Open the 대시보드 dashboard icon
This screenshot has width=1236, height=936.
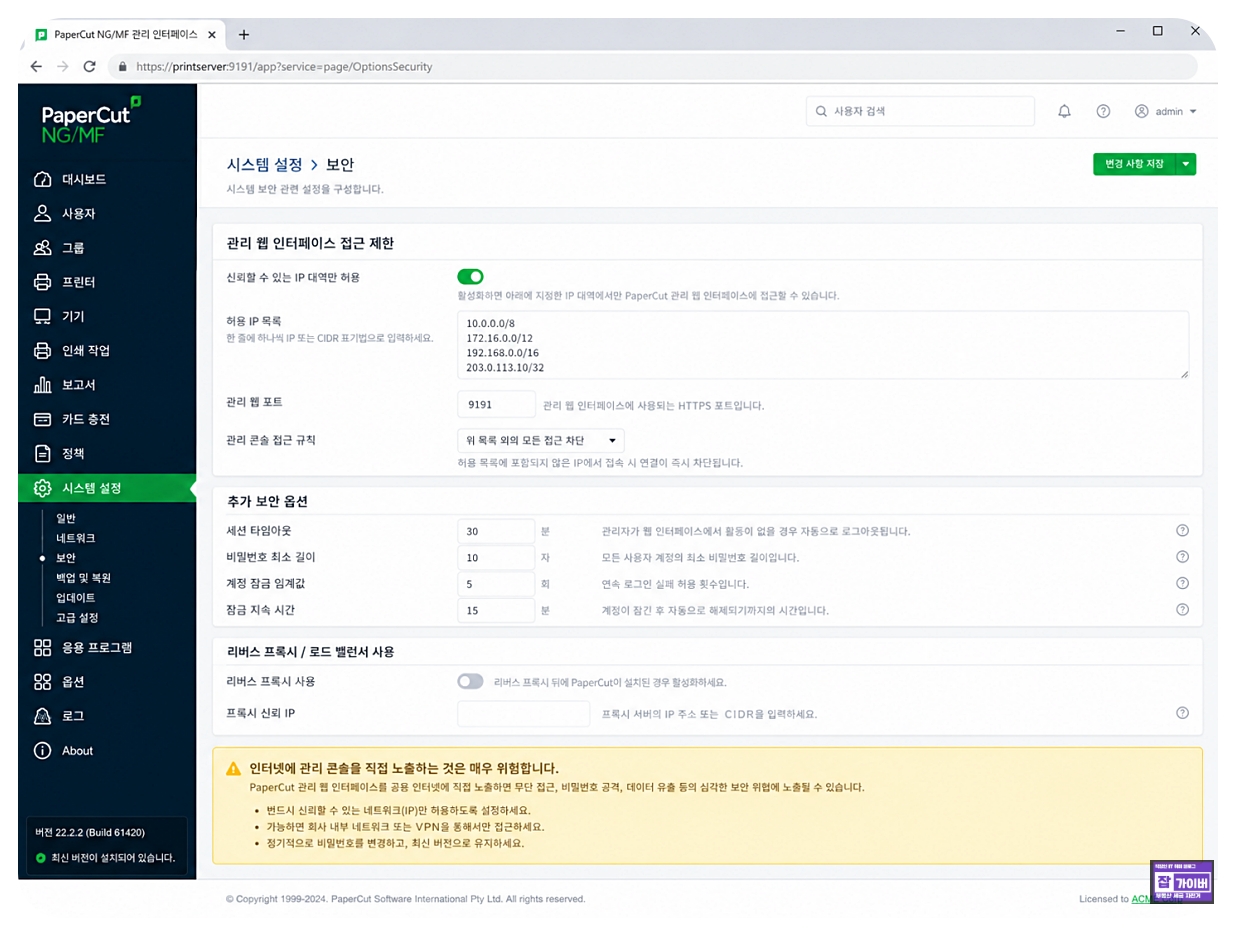[x=42, y=180]
